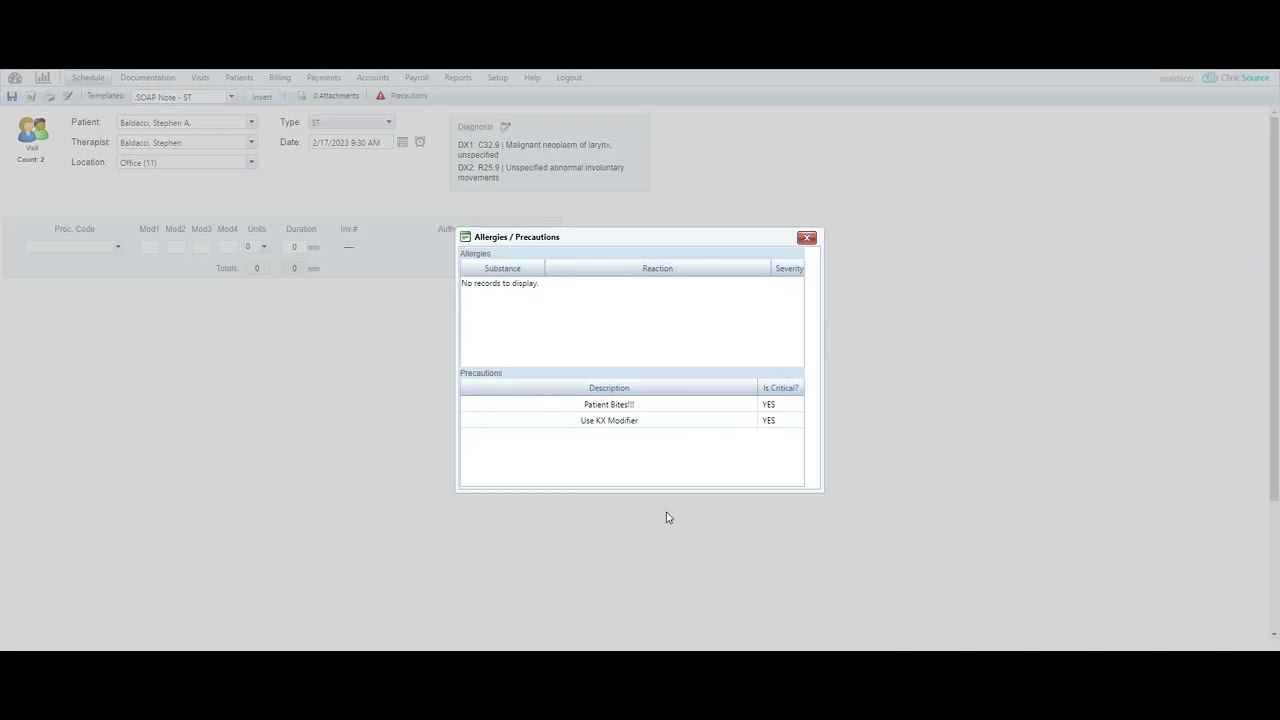Expand the Patient dropdown

click(251, 123)
